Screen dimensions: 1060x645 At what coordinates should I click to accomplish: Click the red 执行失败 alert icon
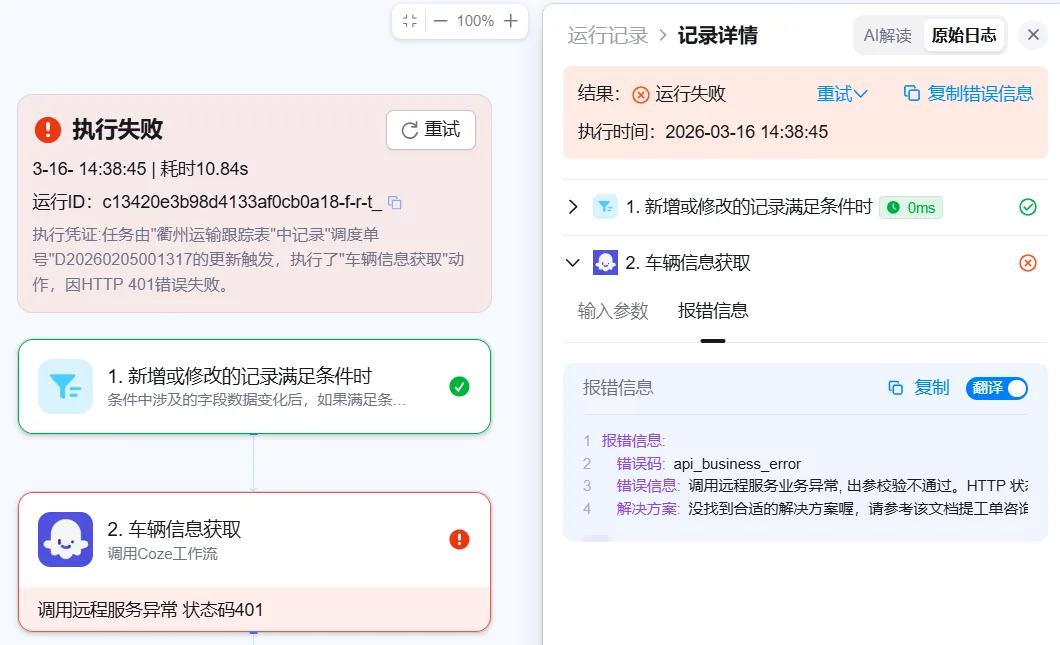(x=48, y=129)
